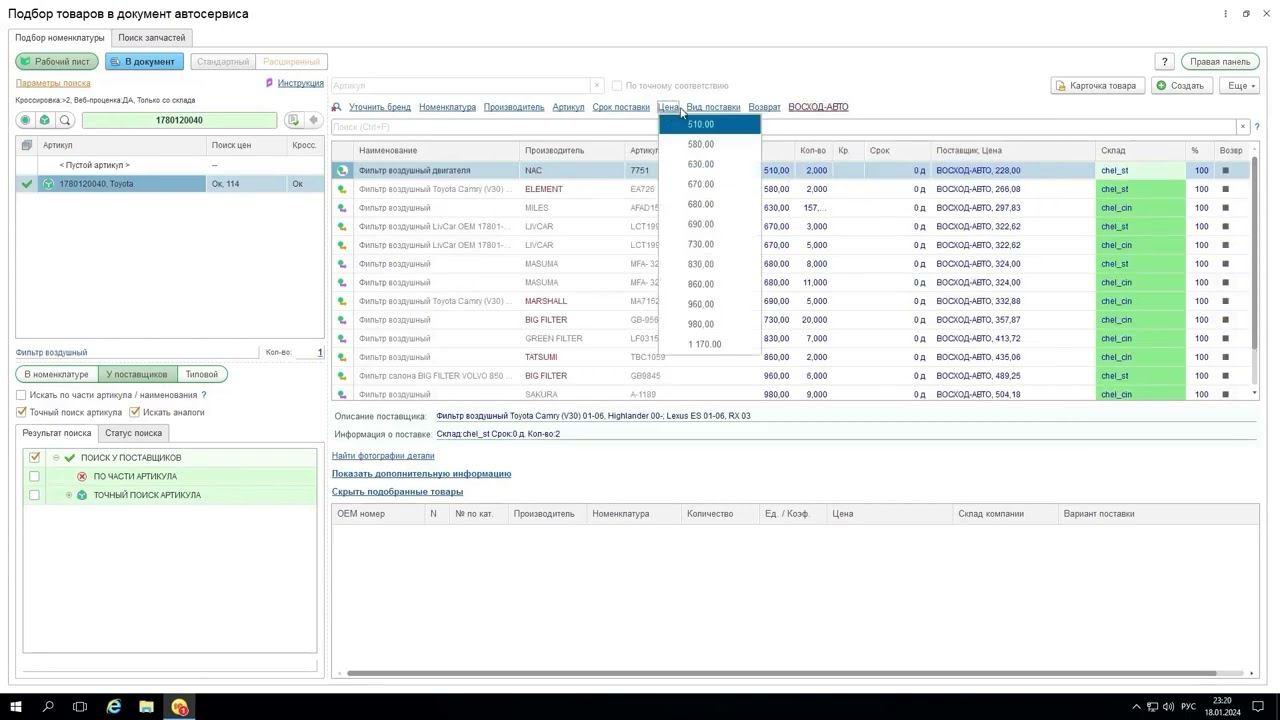Open the 'Еще' dropdown menu
Image resolution: width=1280 pixels, height=720 pixels.
[x=1242, y=86]
